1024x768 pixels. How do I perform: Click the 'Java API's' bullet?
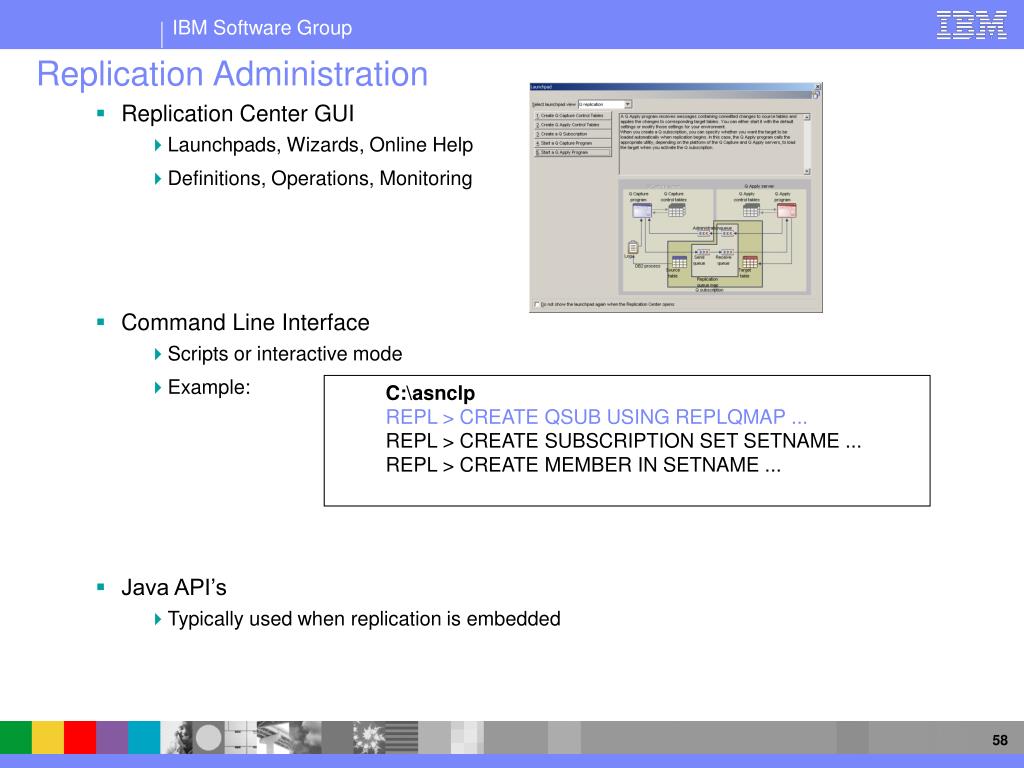pyautogui.click(x=174, y=588)
